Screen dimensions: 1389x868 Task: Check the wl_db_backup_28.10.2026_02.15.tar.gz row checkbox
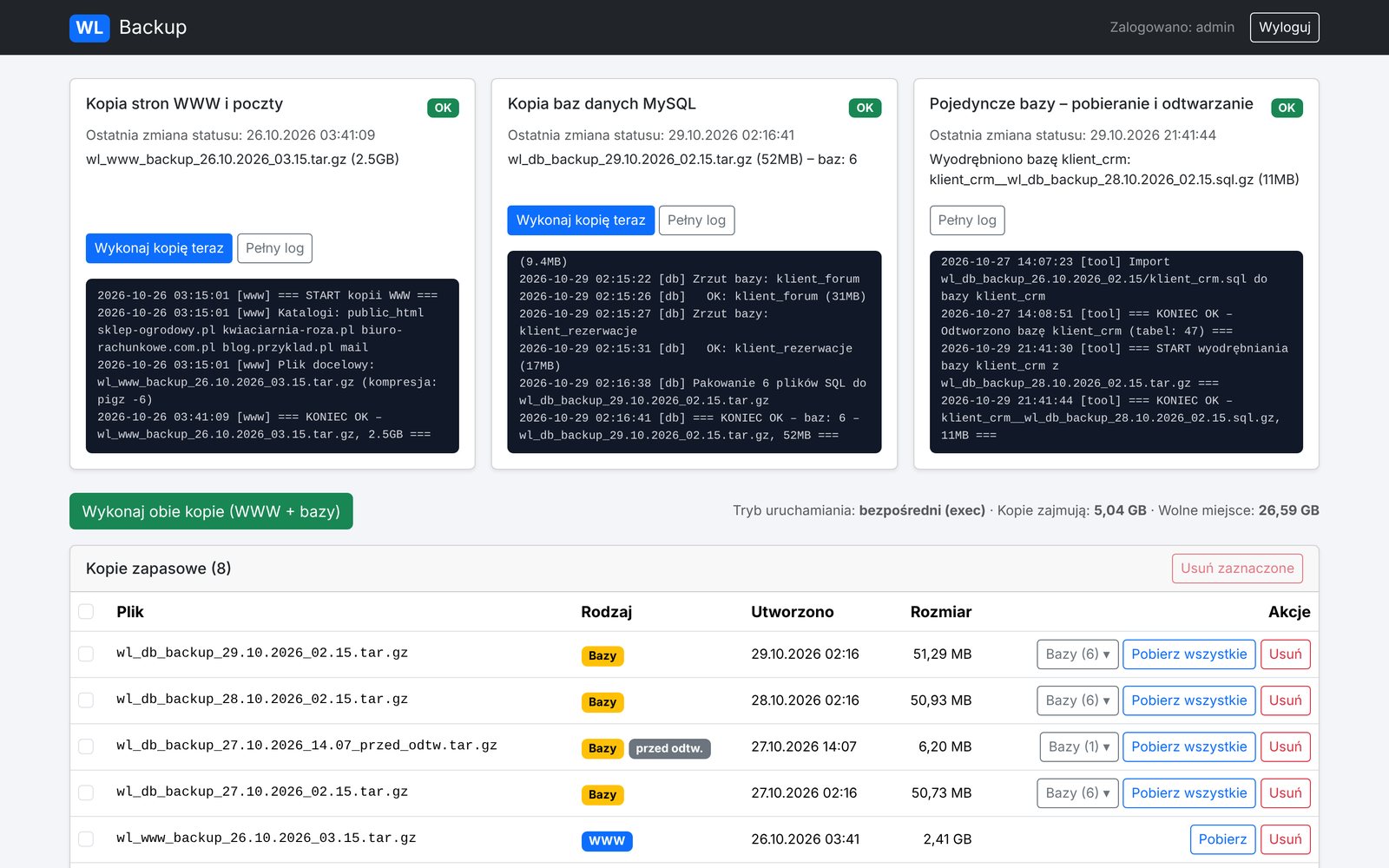[86, 700]
